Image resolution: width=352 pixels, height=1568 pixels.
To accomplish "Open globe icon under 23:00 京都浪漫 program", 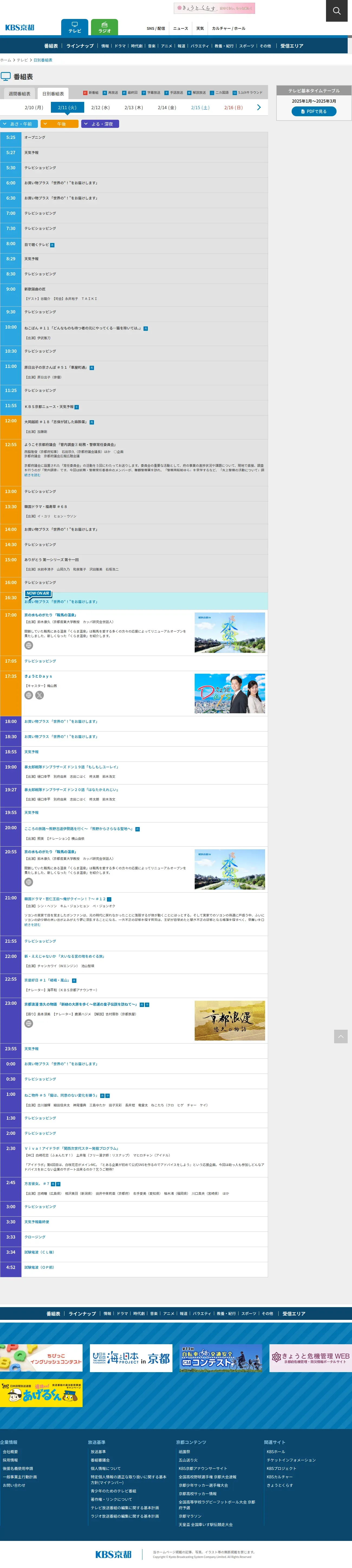I will (29, 1023).
